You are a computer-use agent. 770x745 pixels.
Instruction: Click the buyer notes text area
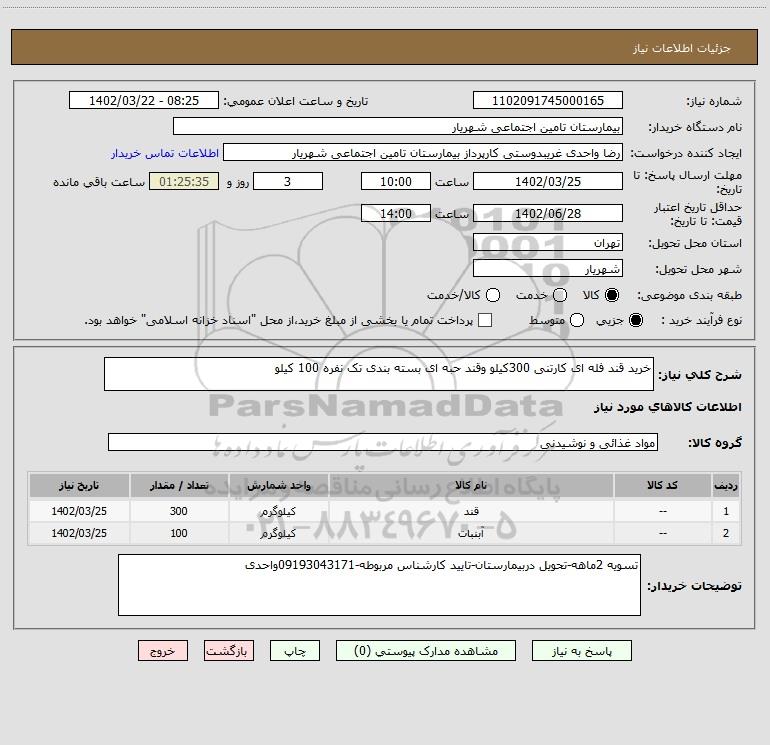click(x=379, y=585)
